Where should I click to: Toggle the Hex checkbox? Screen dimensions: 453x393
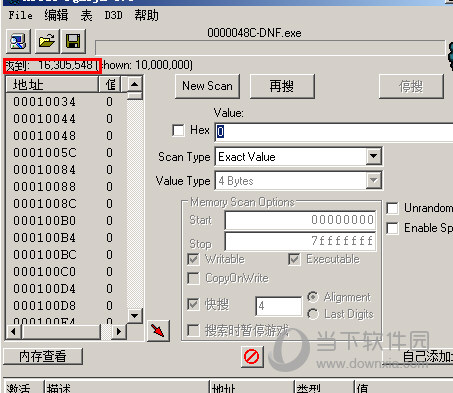(x=178, y=130)
